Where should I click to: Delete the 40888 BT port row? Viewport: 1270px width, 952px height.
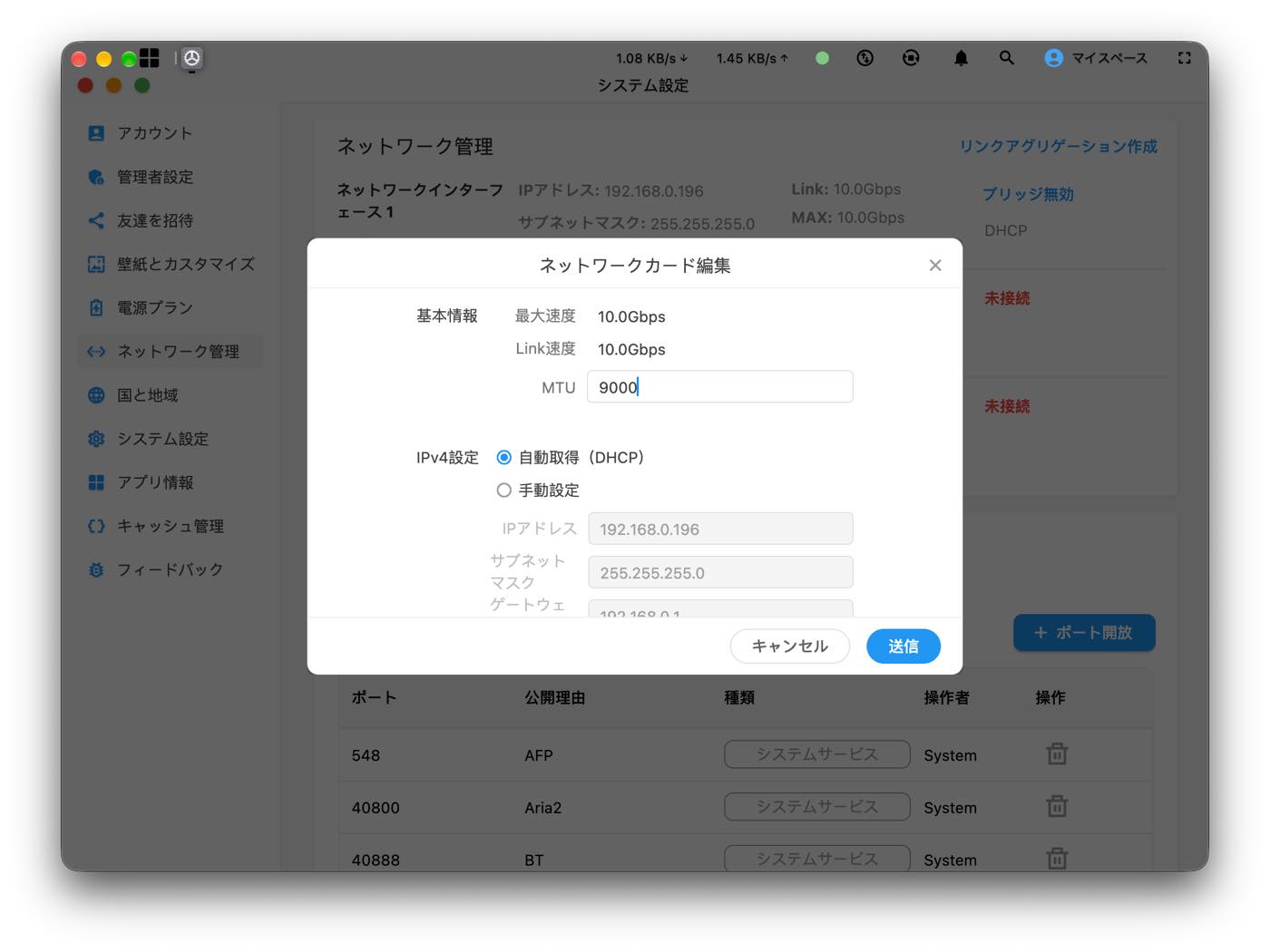[1057, 858]
